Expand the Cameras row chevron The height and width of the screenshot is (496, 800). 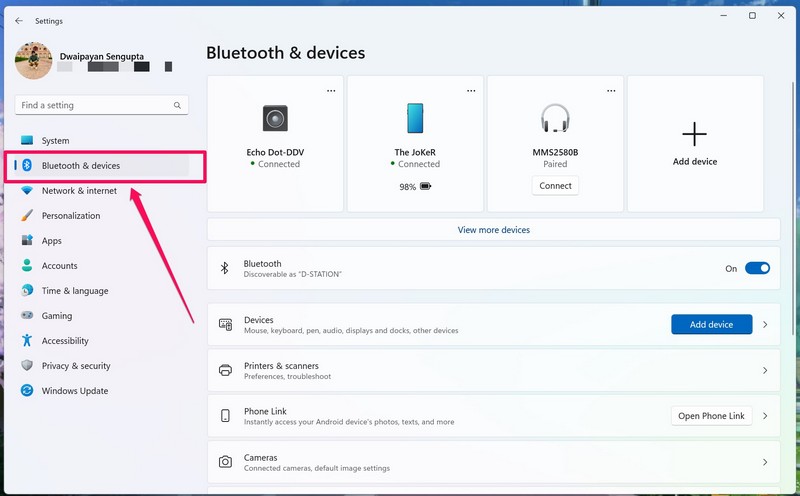765,462
